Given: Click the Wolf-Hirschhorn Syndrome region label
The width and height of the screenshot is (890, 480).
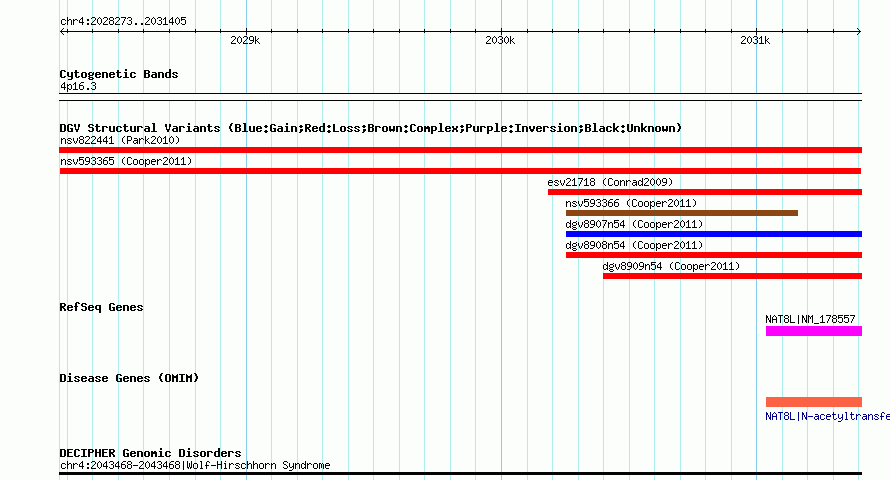Looking at the screenshot, I should [x=195, y=465].
